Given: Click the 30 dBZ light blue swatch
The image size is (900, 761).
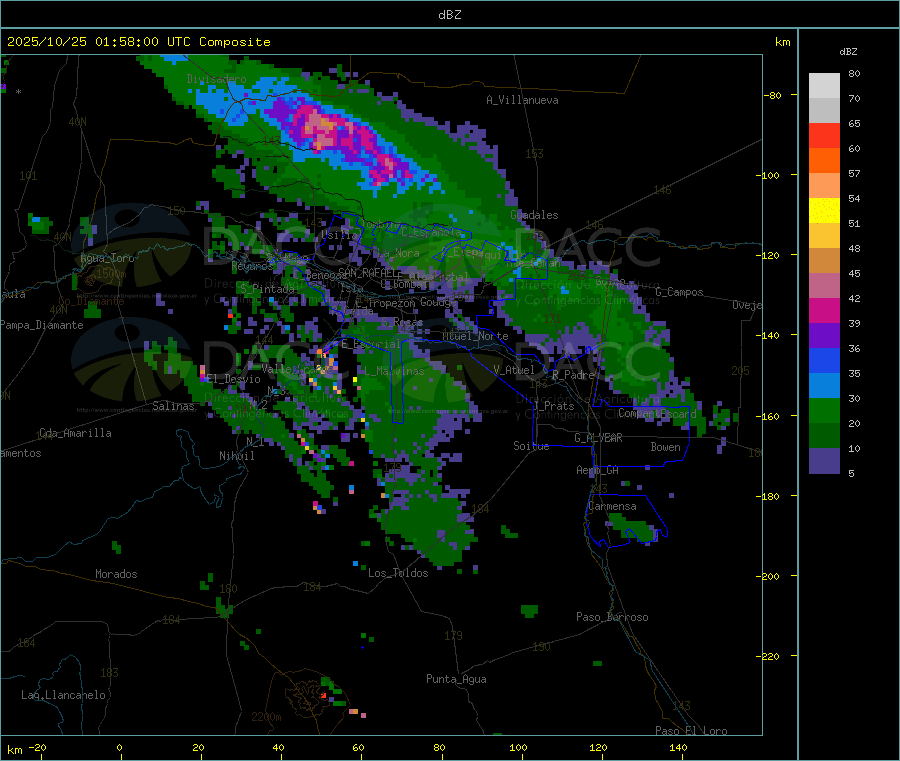Looking at the screenshot, I should [824, 386].
